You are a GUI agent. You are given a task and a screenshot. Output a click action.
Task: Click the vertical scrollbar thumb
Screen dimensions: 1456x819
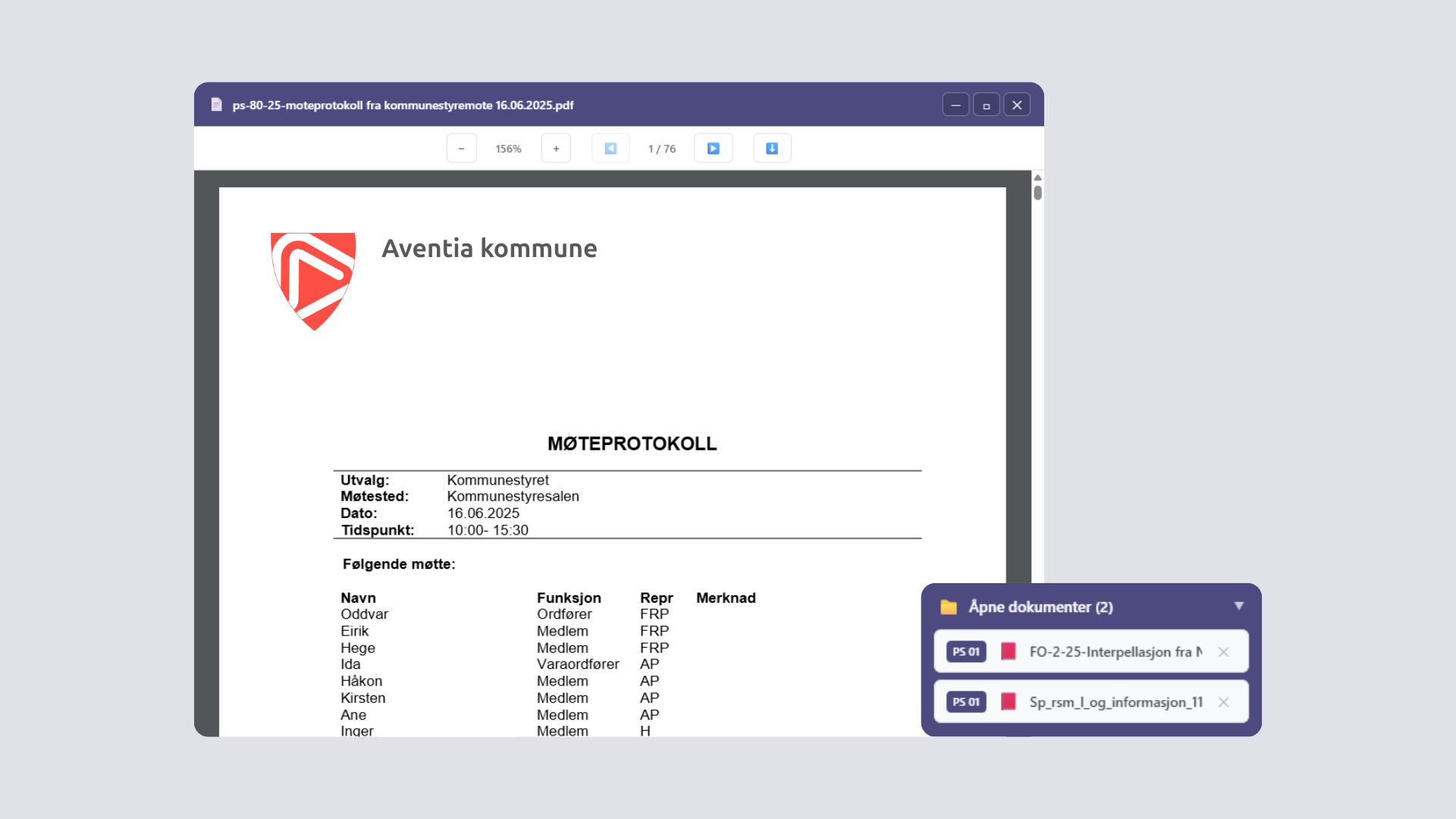pos(1037,193)
